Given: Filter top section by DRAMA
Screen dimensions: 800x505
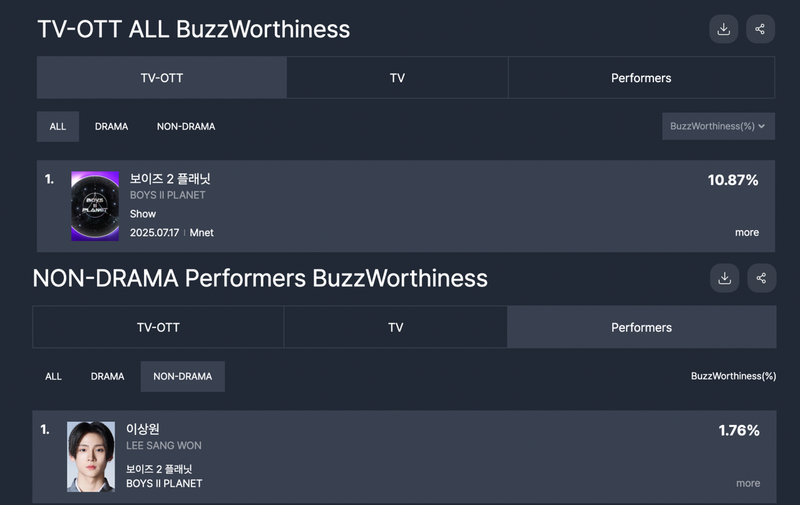Looking at the screenshot, I should 111,127.
